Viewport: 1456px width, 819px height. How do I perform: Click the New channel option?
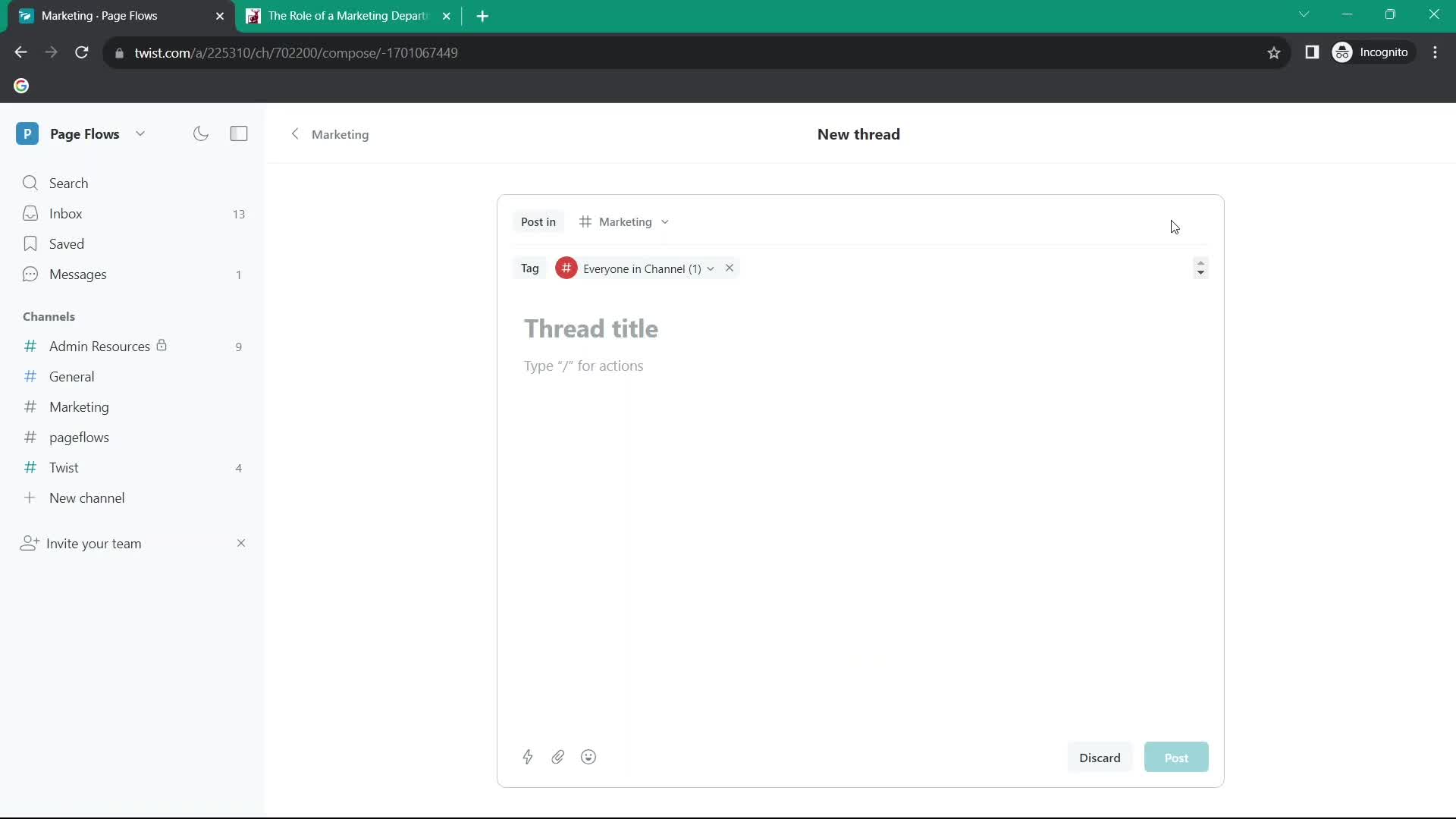pos(87,498)
